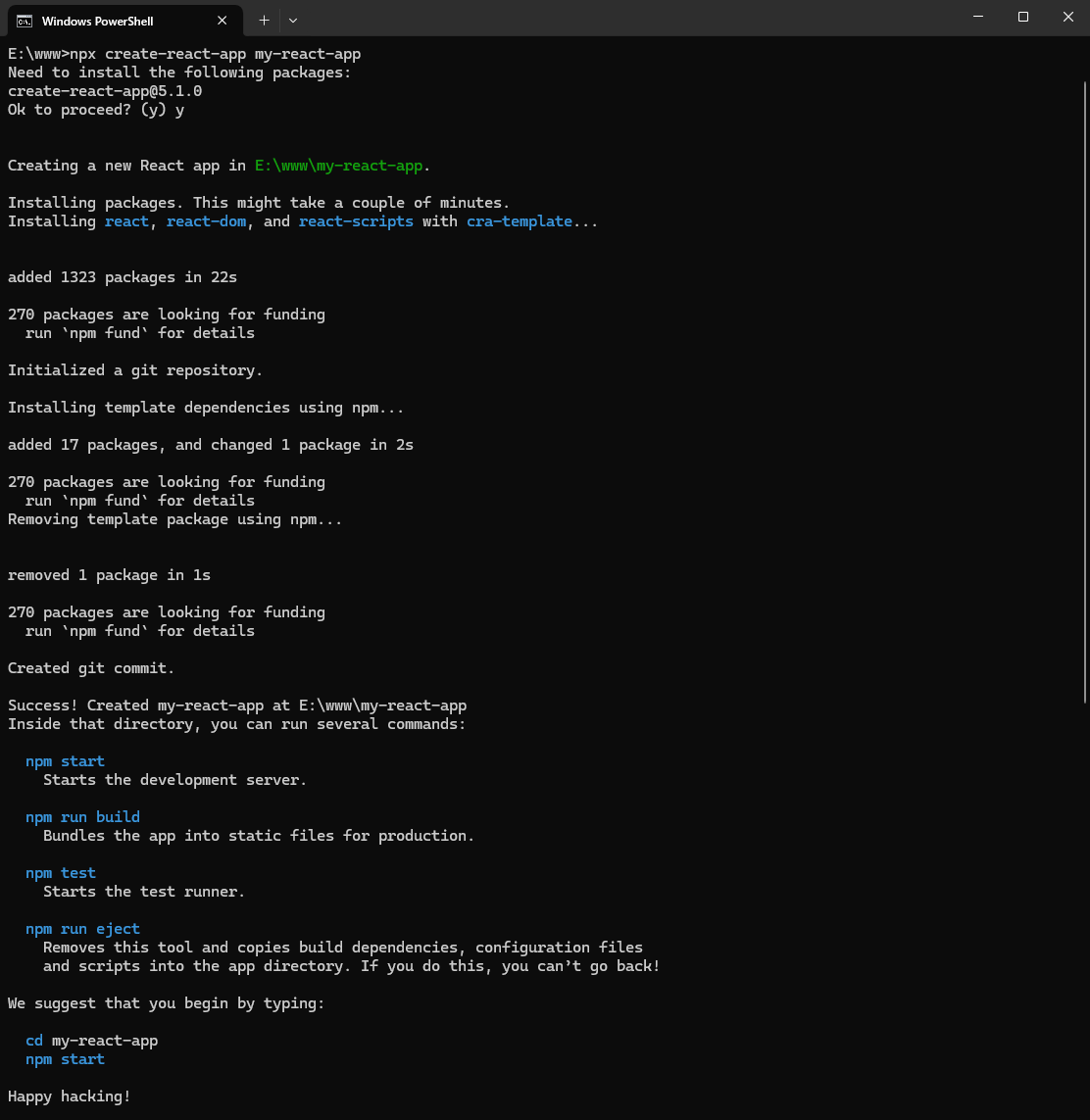
Task: Click 'Removing template package using npm...' line
Action: pos(175,519)
